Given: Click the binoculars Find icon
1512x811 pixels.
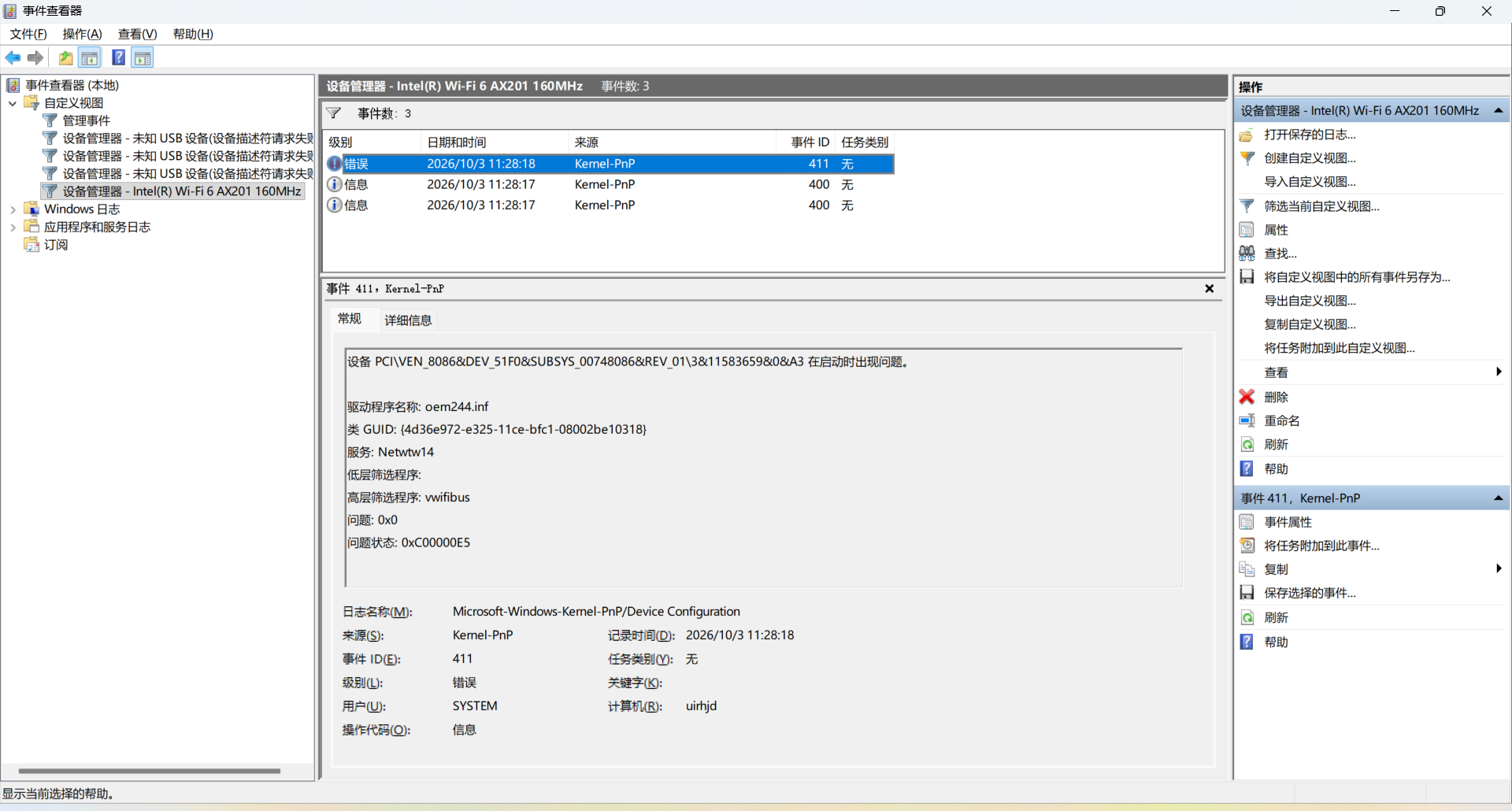Looking at the screenshot, I should tap(1247, 254).
